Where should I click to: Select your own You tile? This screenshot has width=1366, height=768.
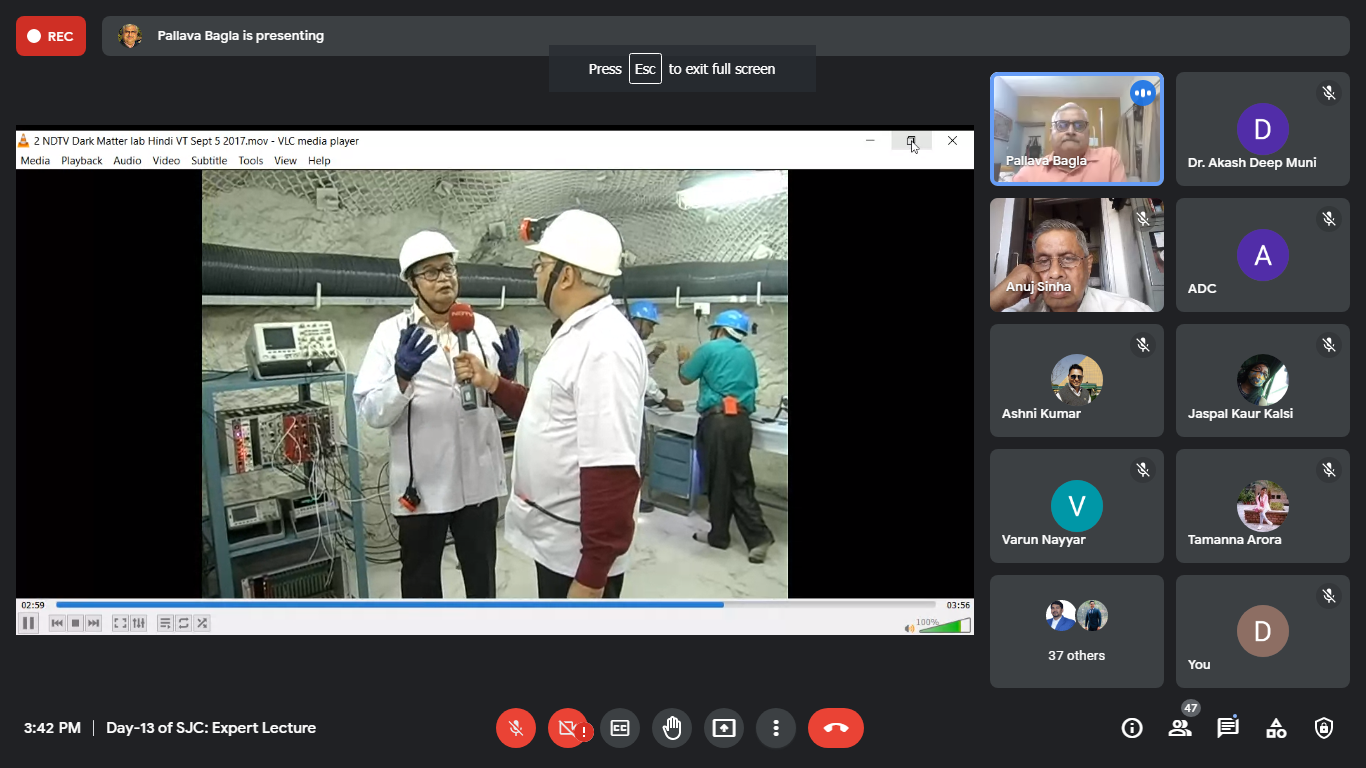tap(1263, 631)
